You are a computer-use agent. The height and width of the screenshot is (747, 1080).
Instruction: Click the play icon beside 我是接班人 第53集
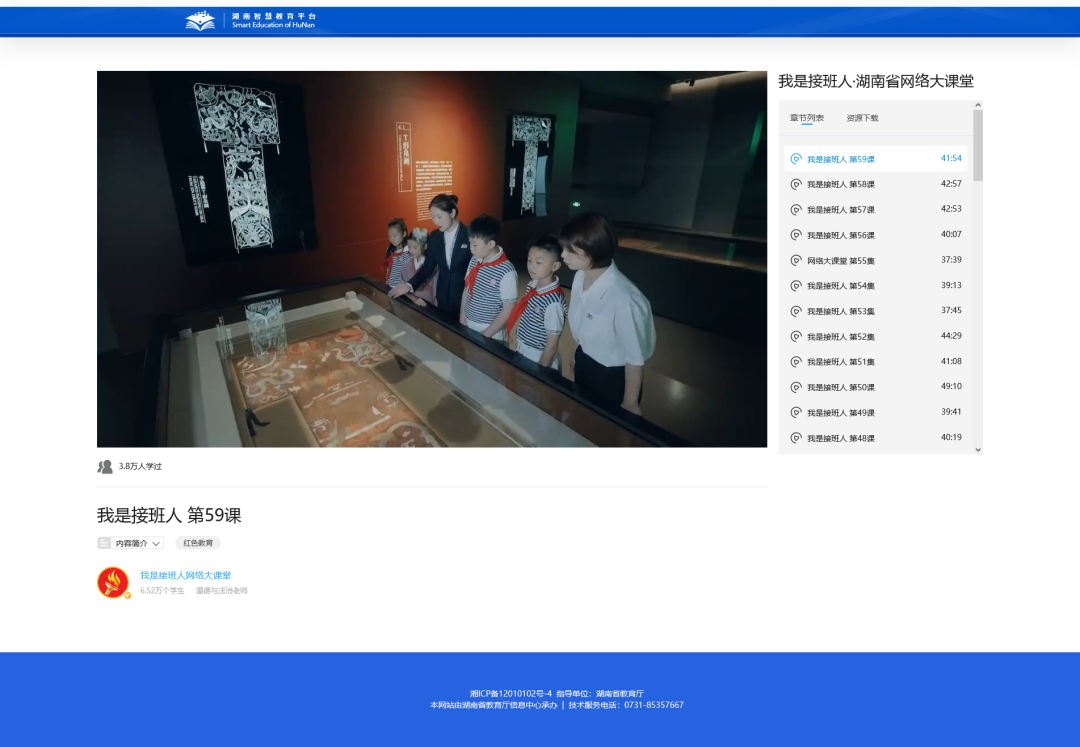coord(796,311)
